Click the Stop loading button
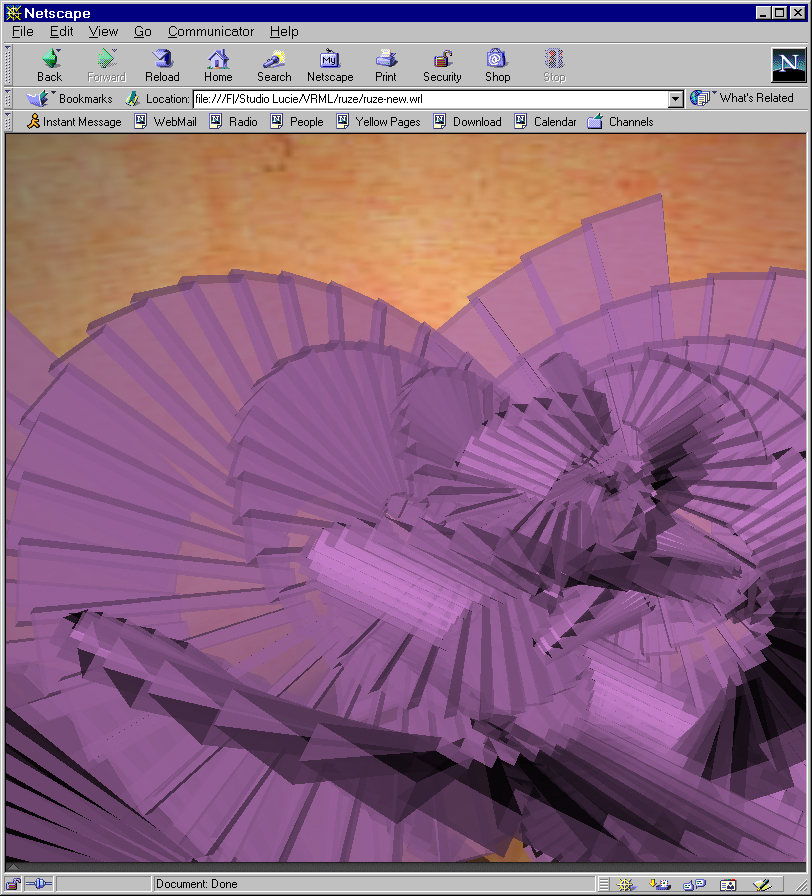 click(x=554, y=66)
